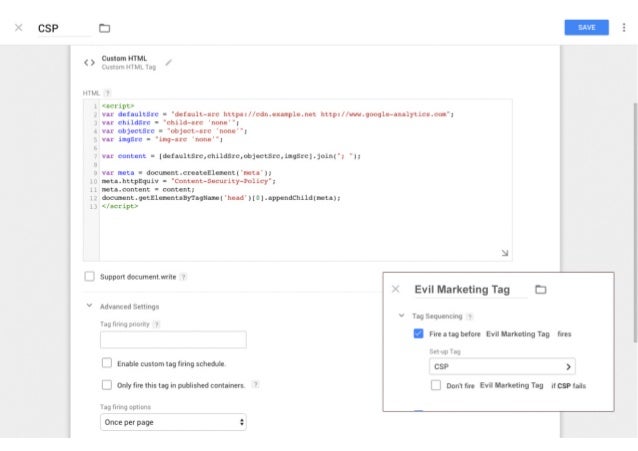This screenshot has height=451, width=638.
Task: Close the CSP tag editor
Action: tap(18, 28)
